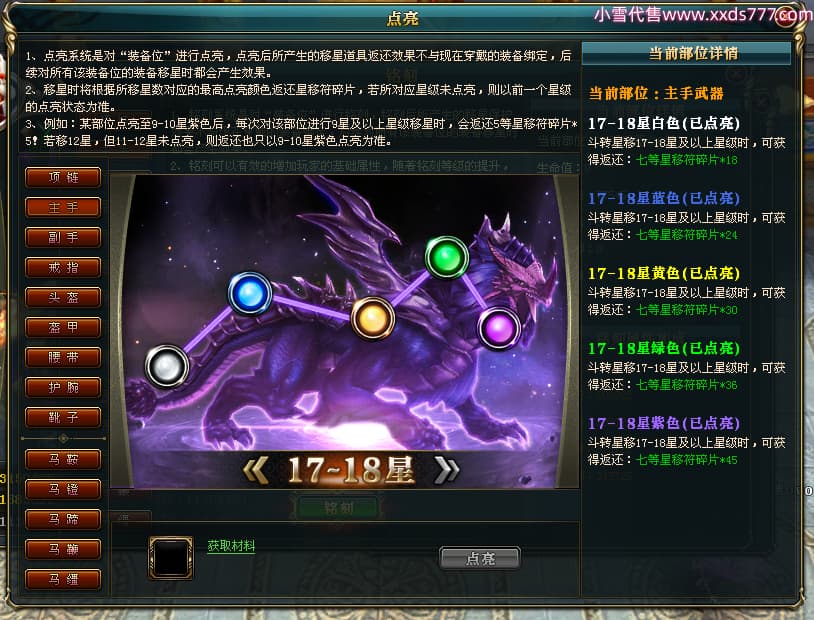Open the 获取材料 link

point(231,546)
